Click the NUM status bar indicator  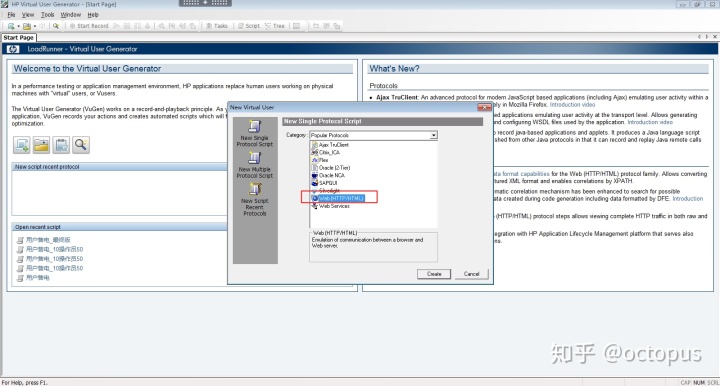(x=699, y=382)
